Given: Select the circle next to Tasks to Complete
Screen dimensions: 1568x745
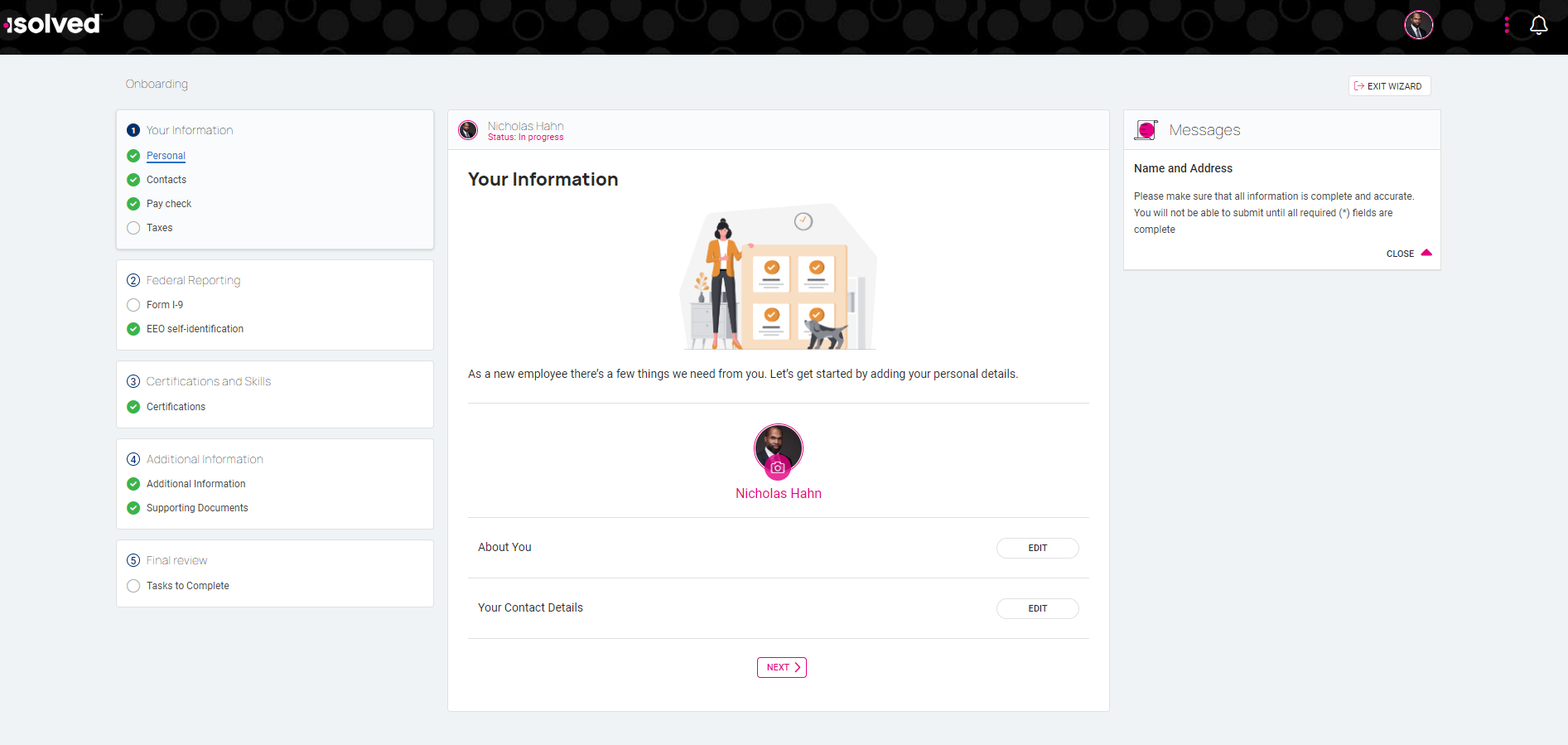Looking at the screenshot, I should [133, 586].
